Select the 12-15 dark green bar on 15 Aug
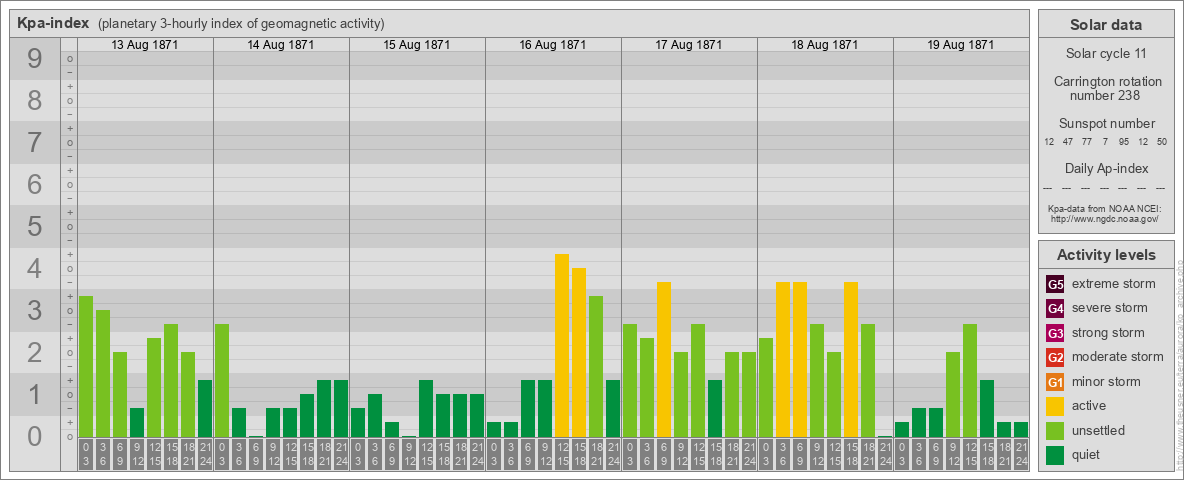This screenshot has width=1184, height=480. (426, 408)
